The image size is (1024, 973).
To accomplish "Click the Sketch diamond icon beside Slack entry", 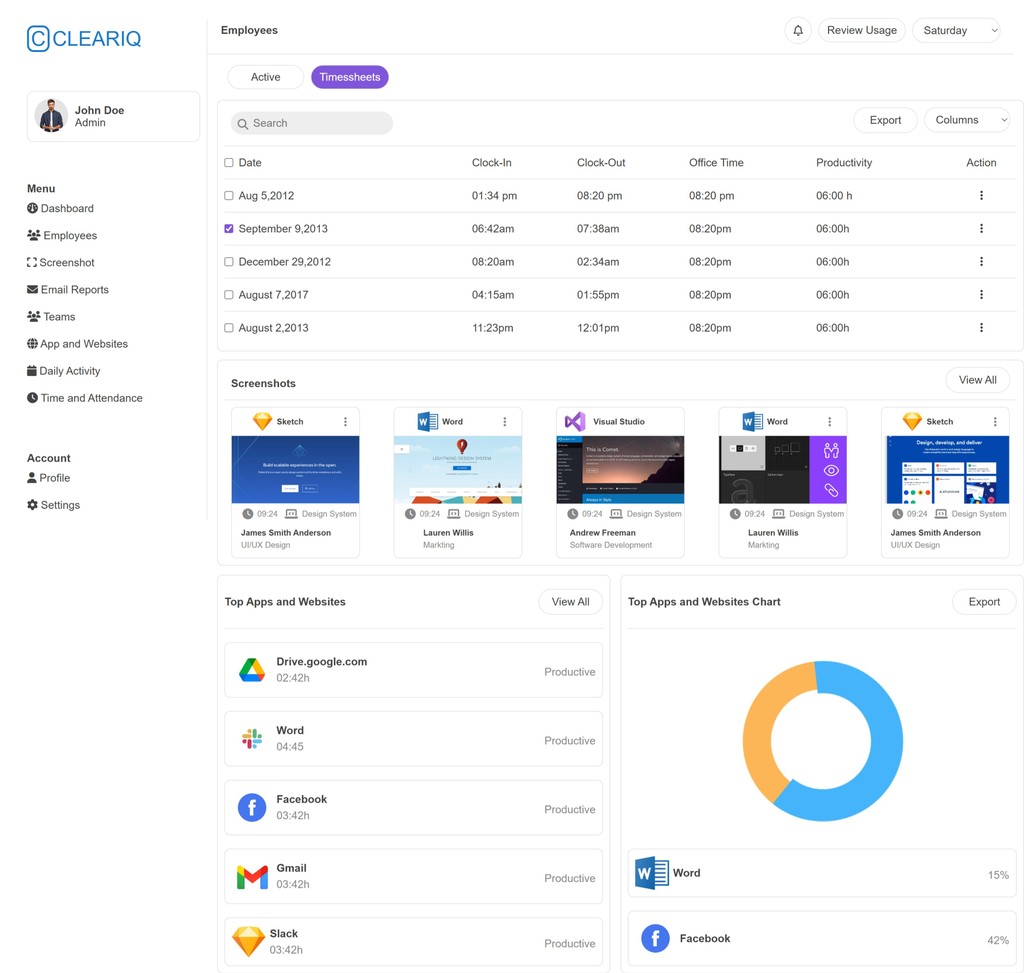I will [x=248, y=942].
